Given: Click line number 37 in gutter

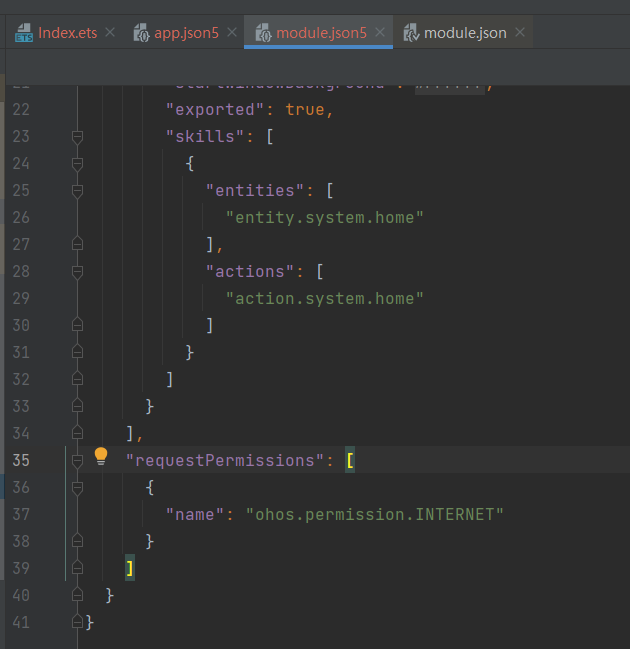Looking at the screenshot, I should (x=21, y=515).
